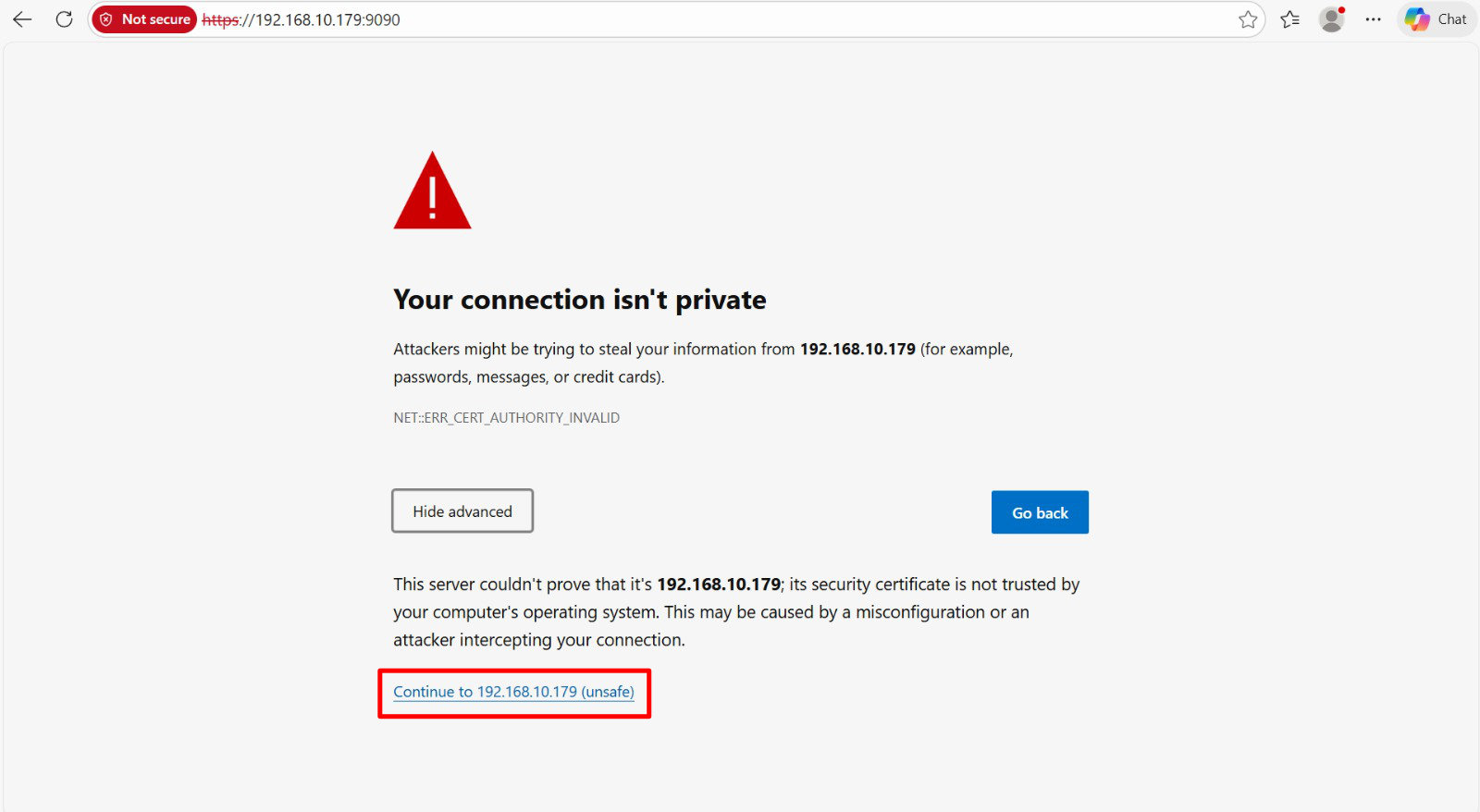Viewport: 1480px width, 812px height.
Task: Show site info via Not secure label
Action: coord(155,19)
